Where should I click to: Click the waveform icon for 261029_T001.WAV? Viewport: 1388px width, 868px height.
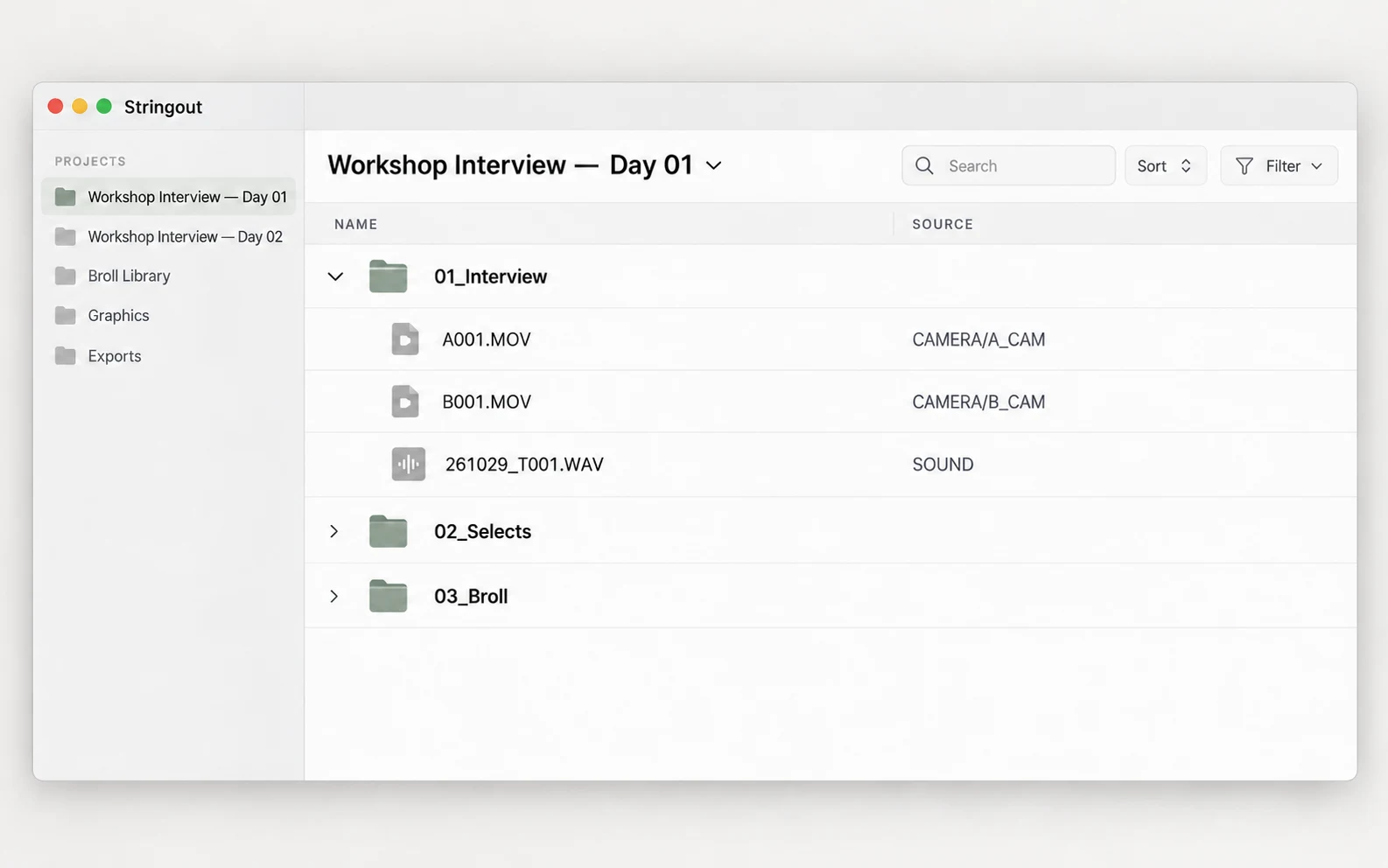pyautogui.click(x=408, y=465)
